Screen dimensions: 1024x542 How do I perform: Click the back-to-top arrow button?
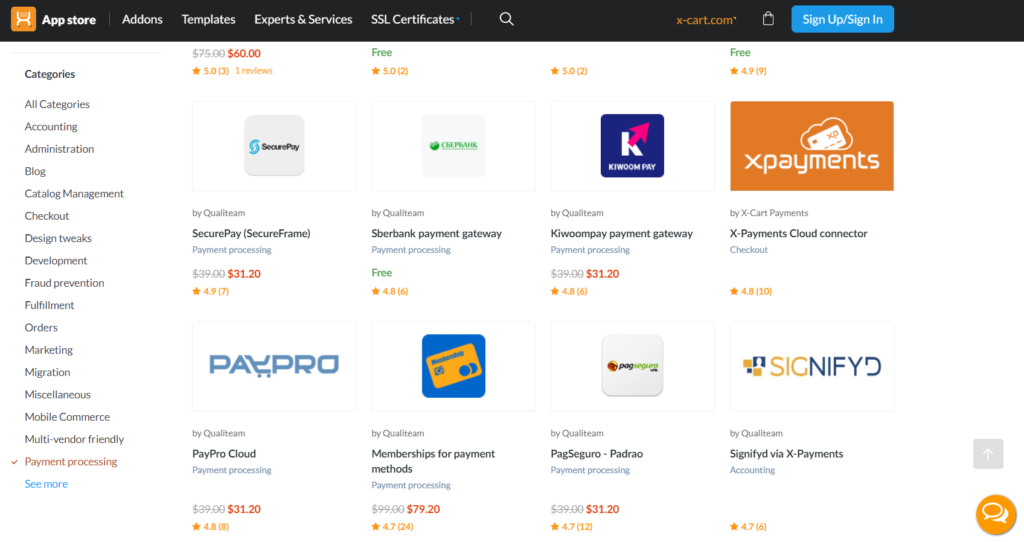pyautogui.click(x=988, y=454)
